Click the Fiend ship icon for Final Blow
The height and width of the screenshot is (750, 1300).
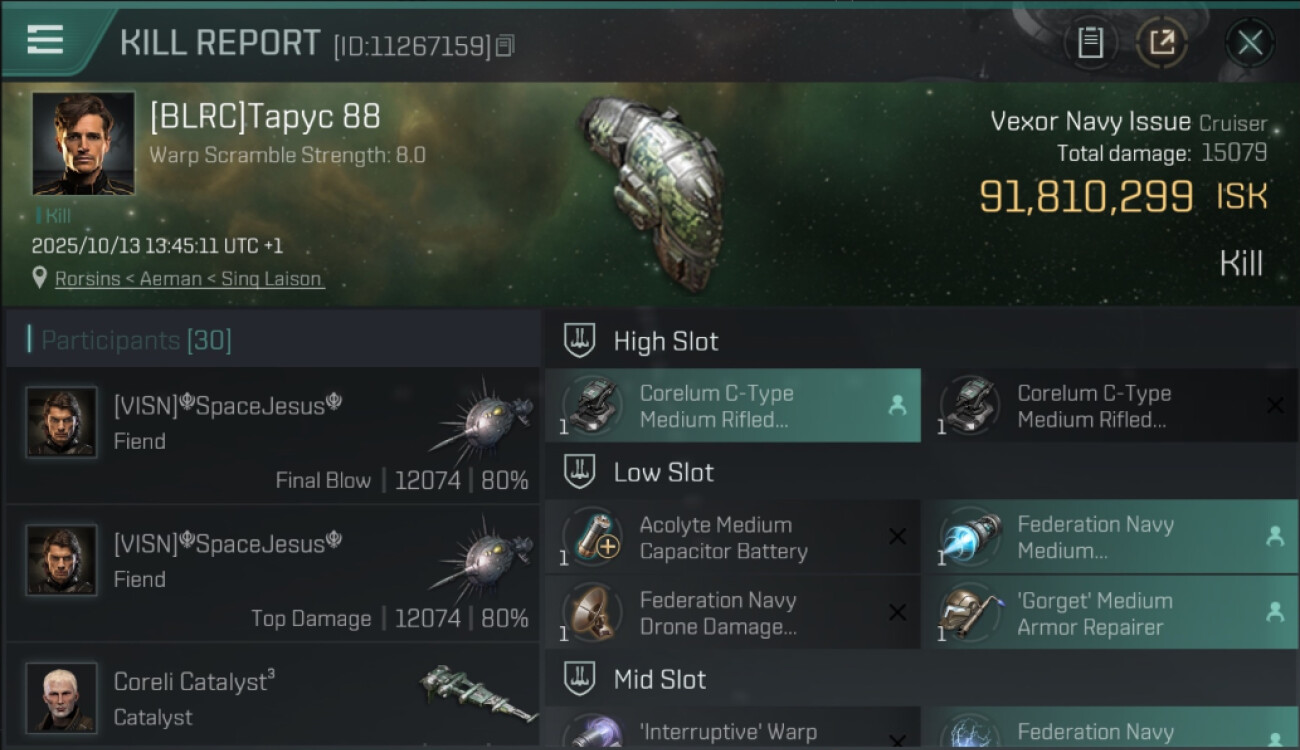(482, 420)
